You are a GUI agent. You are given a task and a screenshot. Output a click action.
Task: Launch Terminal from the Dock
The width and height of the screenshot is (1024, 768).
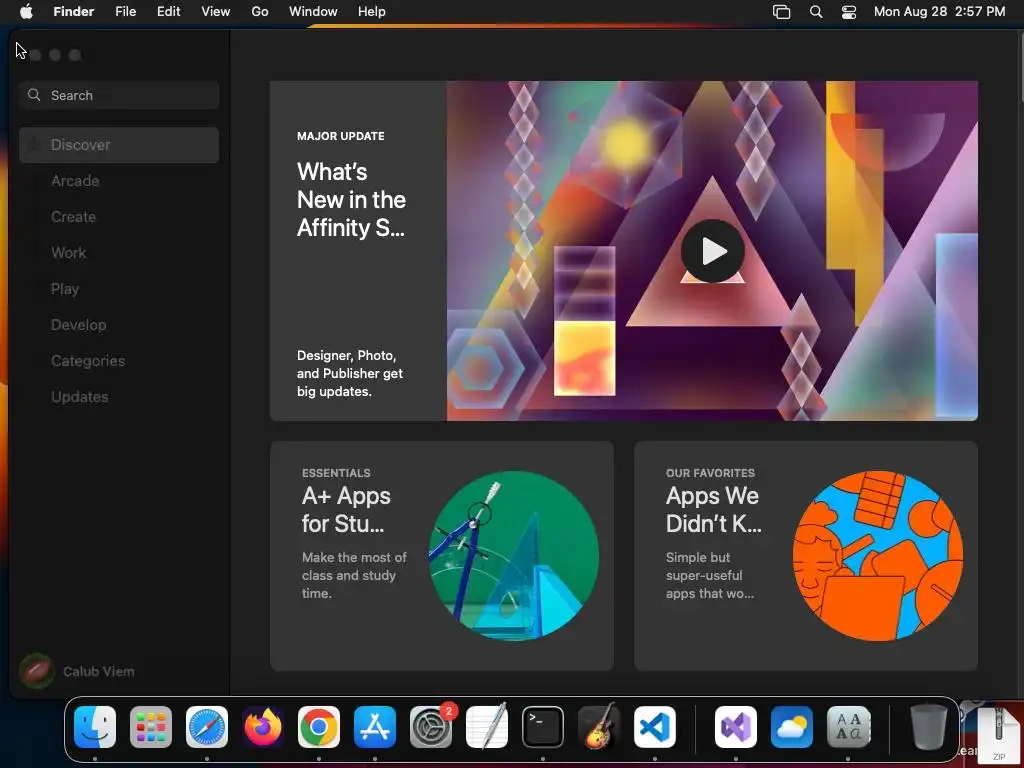543,727
